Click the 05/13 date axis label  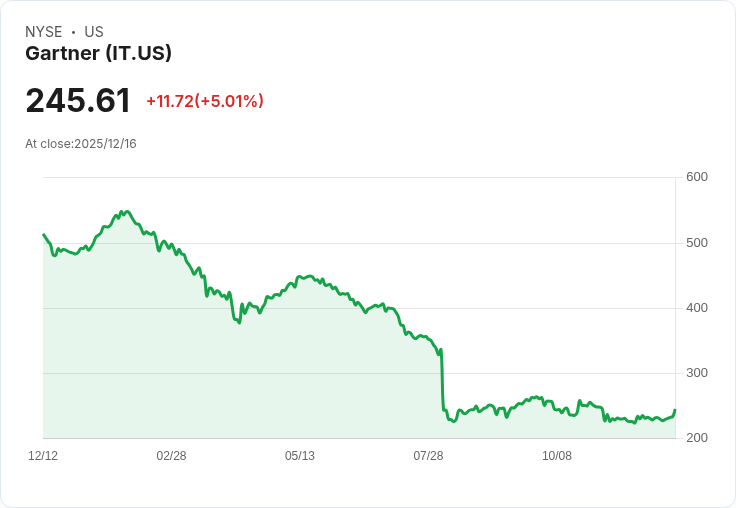click(x=299, y=455)
